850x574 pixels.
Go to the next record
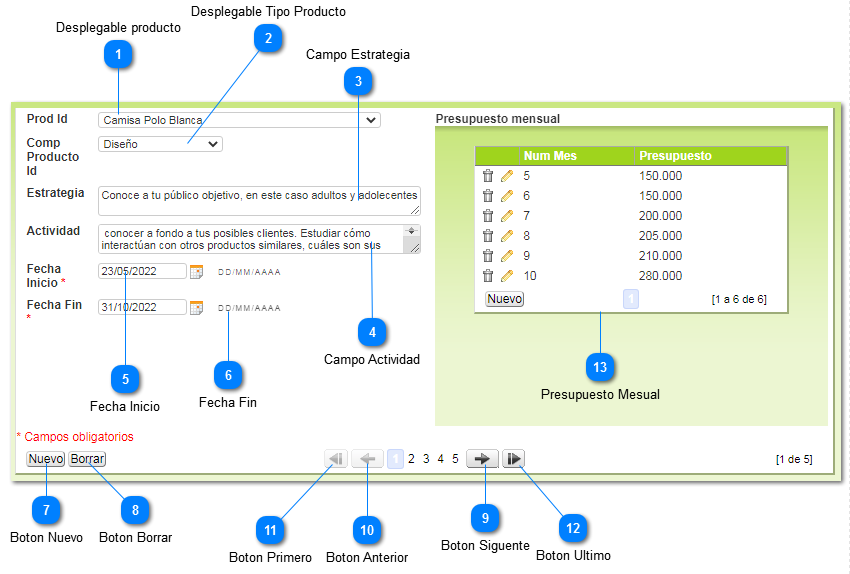tap(482, 459)
